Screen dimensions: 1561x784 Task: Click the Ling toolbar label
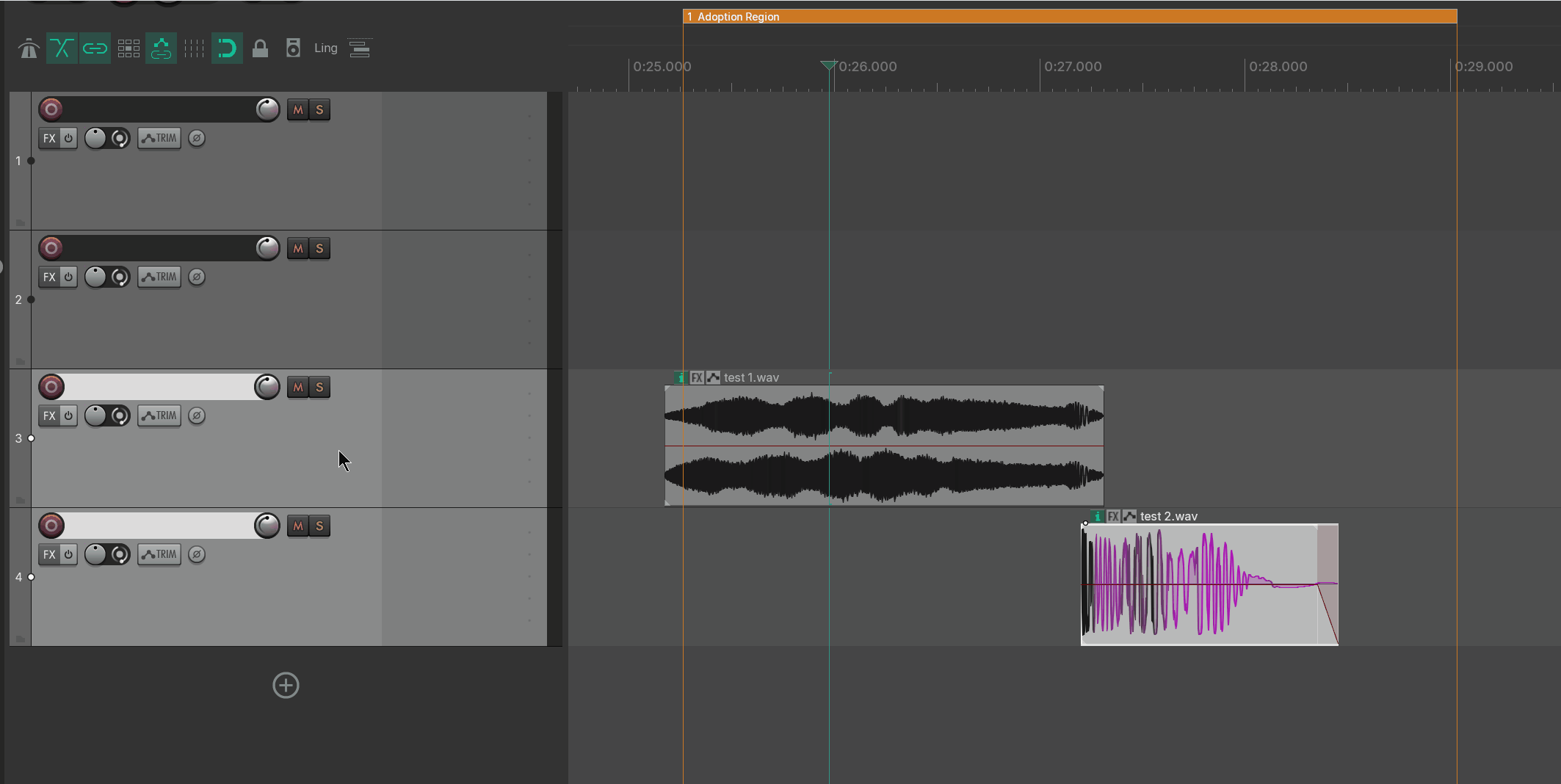coord(326,48)
